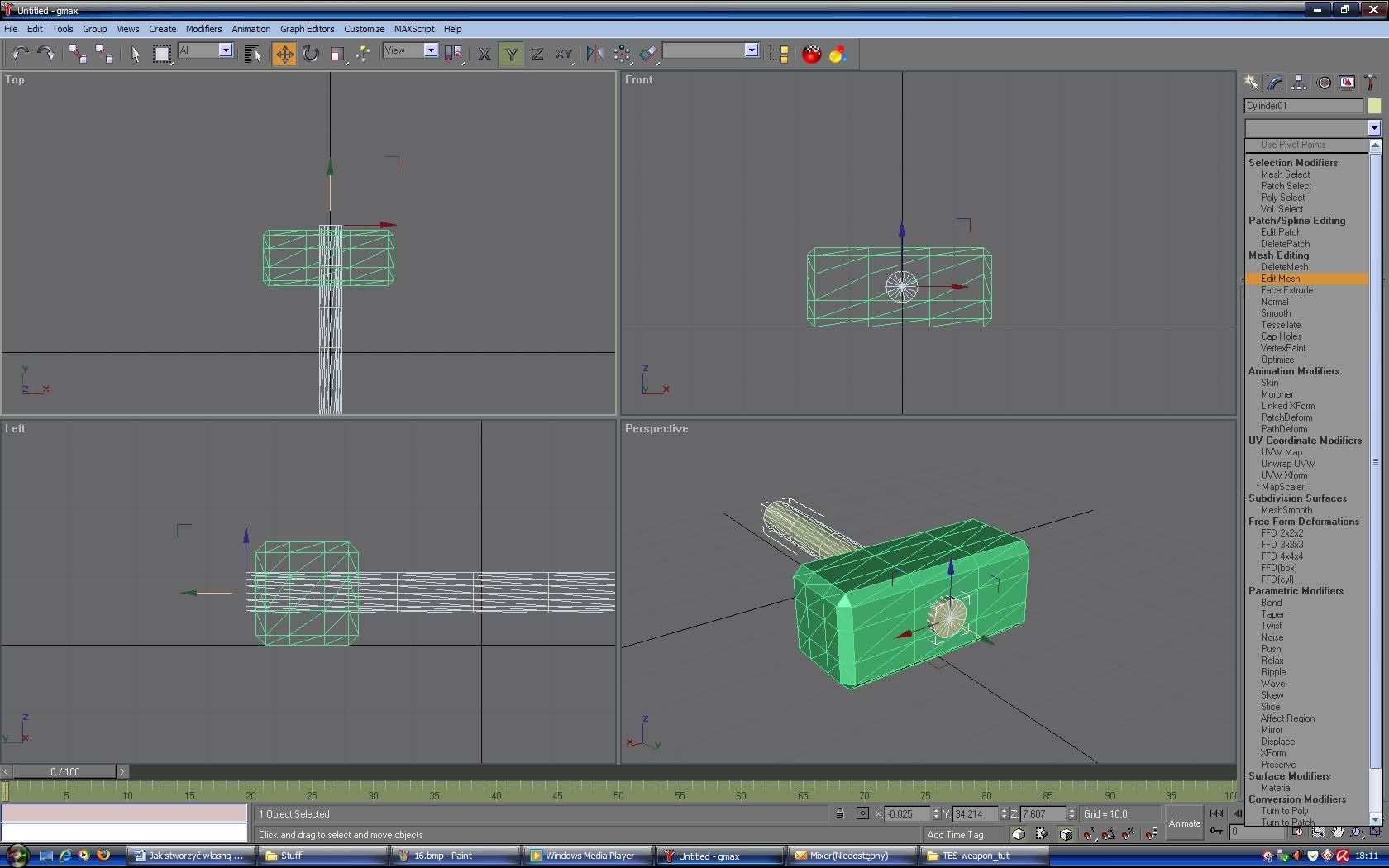The height and width of the screenshot is (868, 1389).
Task: Switch to the Modify command panel
Action: (1276, 83)
